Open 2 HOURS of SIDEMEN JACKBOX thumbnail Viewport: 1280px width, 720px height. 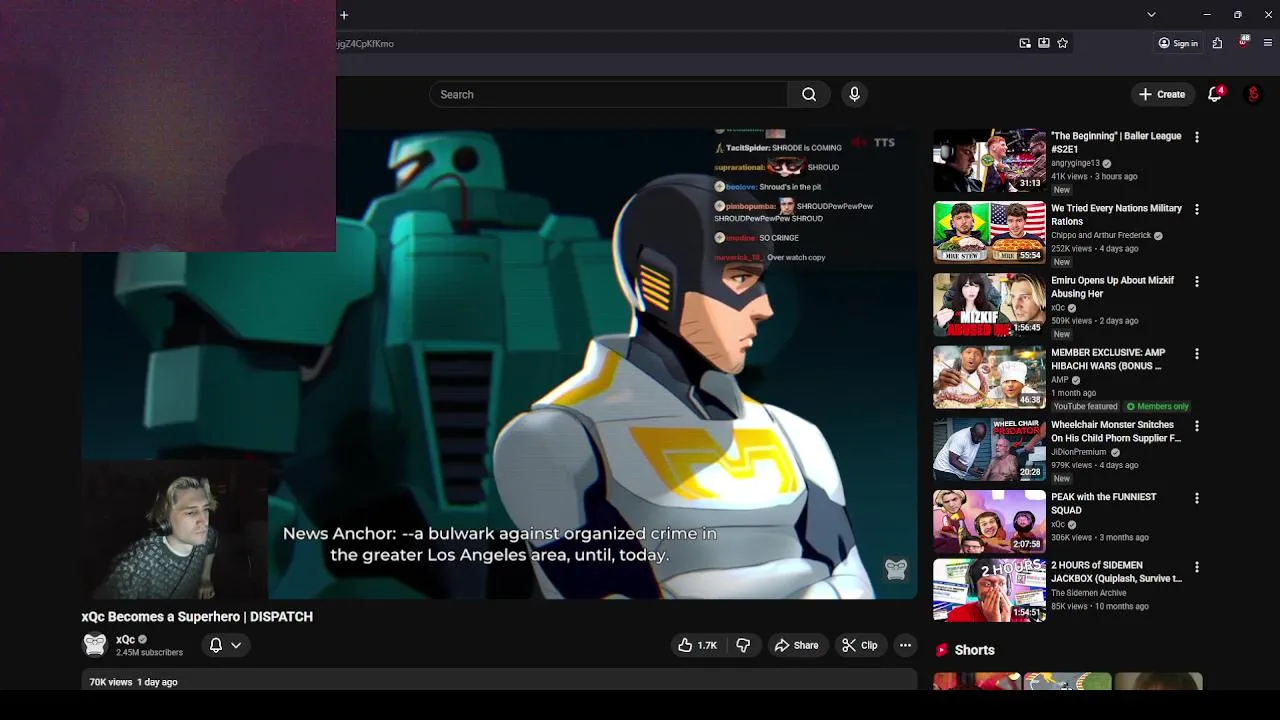pyautogui.click(x=989, y=590)
